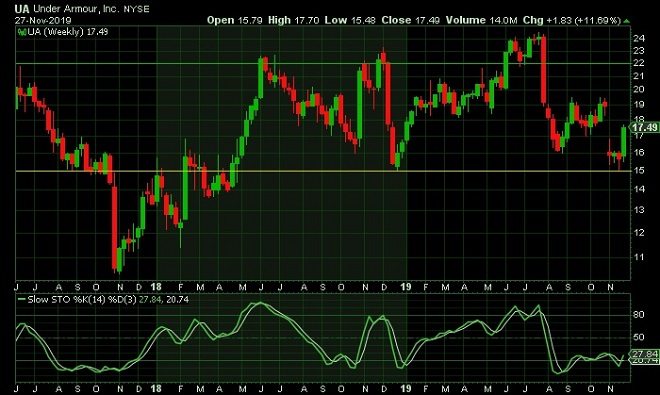This screenshot has height=395, width=660.
Task: Click the 15 price axis label
Action: point(639,170)
